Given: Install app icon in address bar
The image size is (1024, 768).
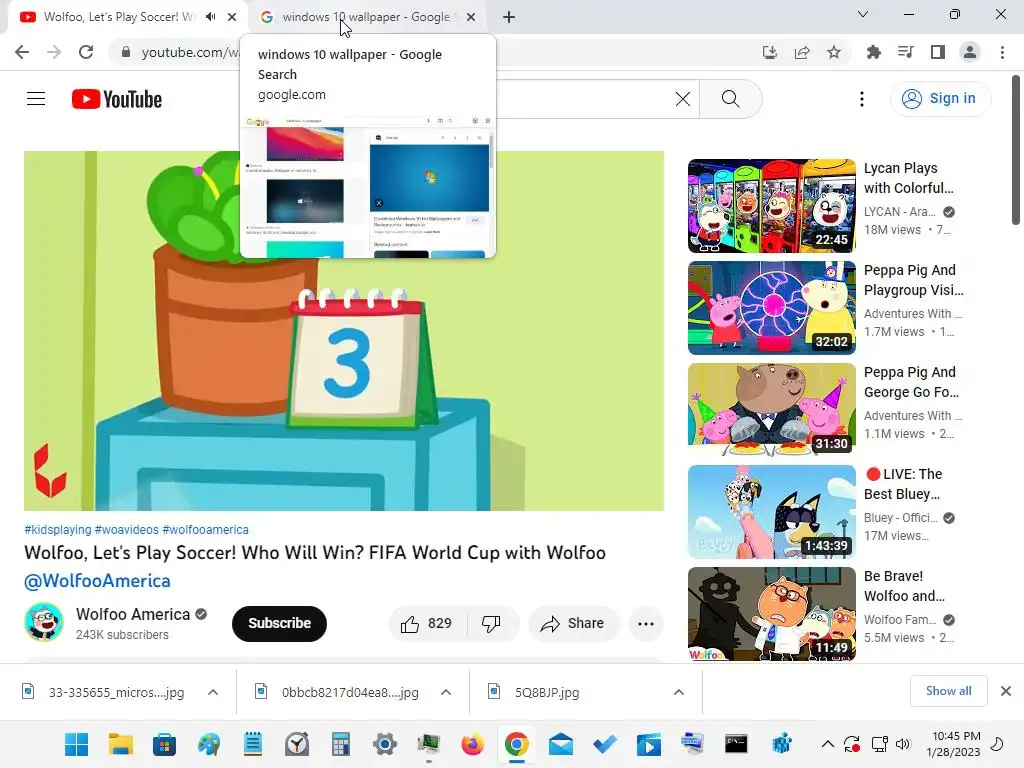Looking at the screenshot, I should [770, 52].
